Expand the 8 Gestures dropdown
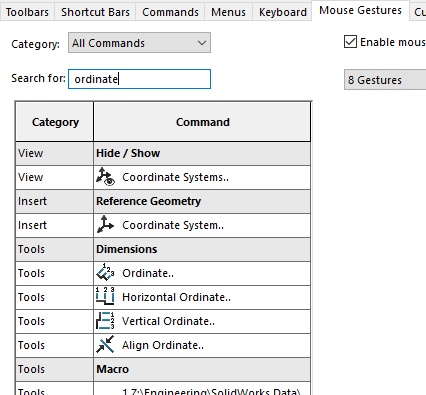The image size is (426, 395). (x=385, y=80)
